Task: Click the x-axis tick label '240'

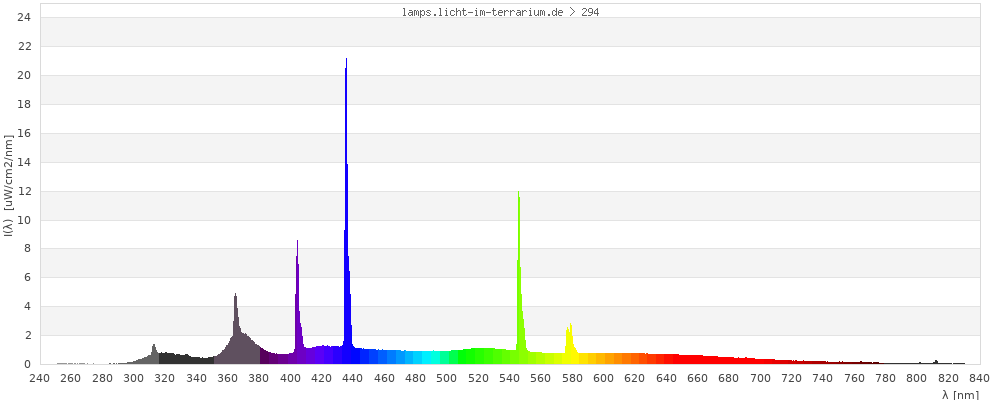Action: pyautogui.click(x=40, y=378)
